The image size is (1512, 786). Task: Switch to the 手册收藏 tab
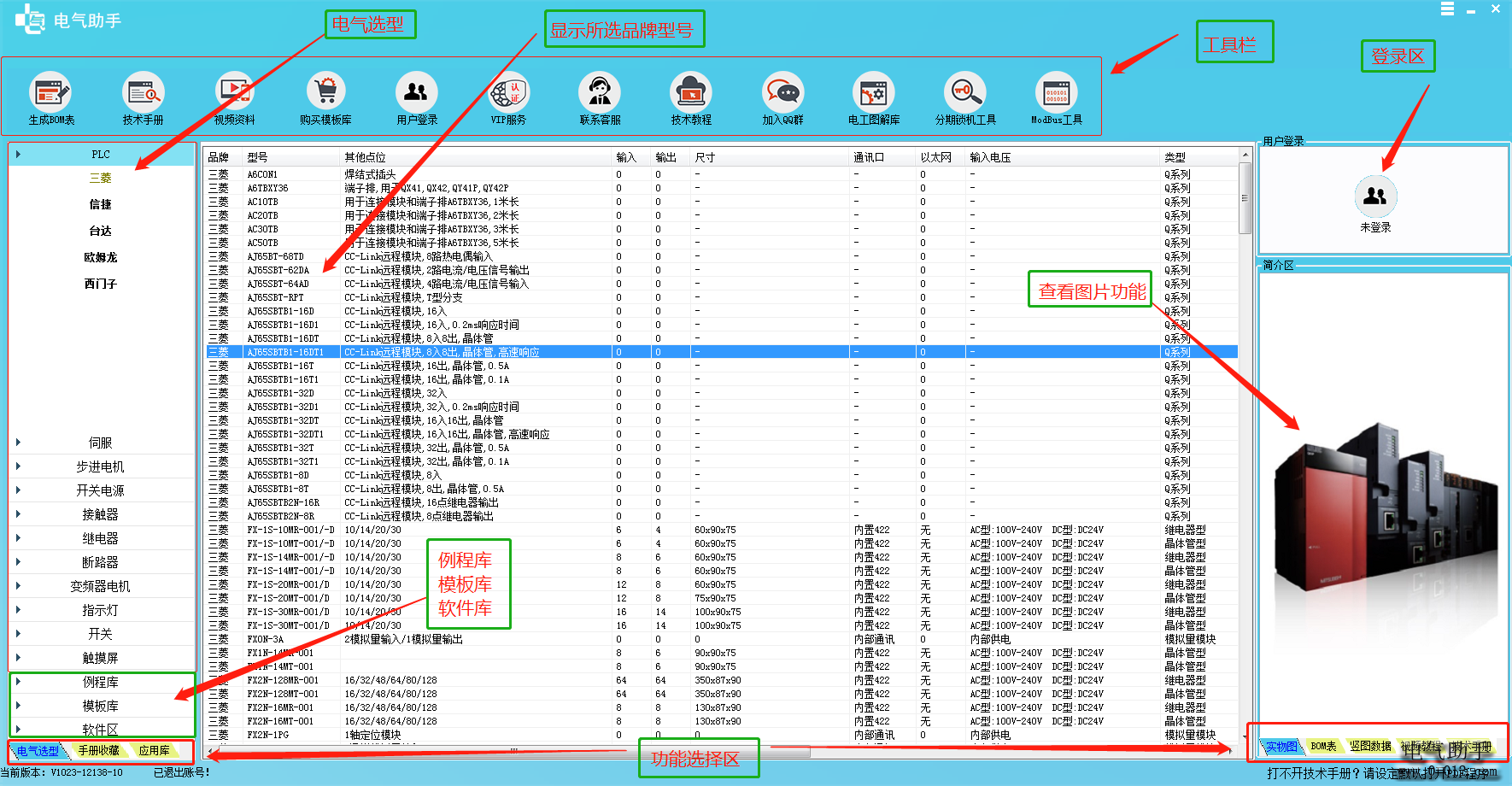click(x=98, y=751)
